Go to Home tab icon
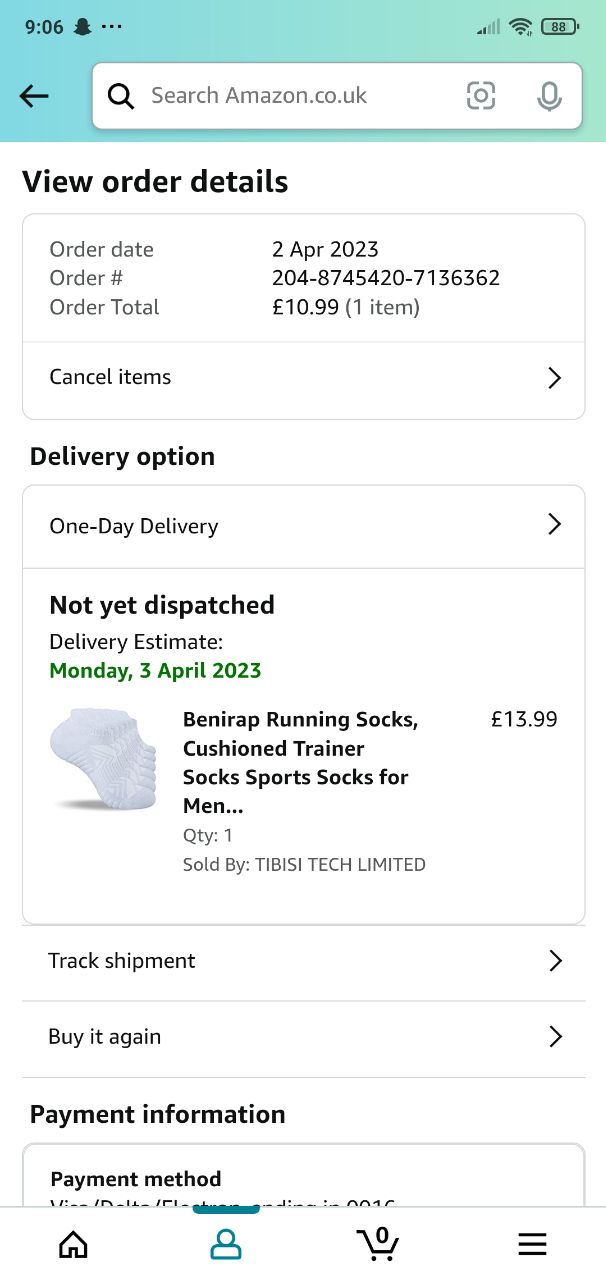Viewport: 606px width, 1280px height. (x=73, y=1244)
